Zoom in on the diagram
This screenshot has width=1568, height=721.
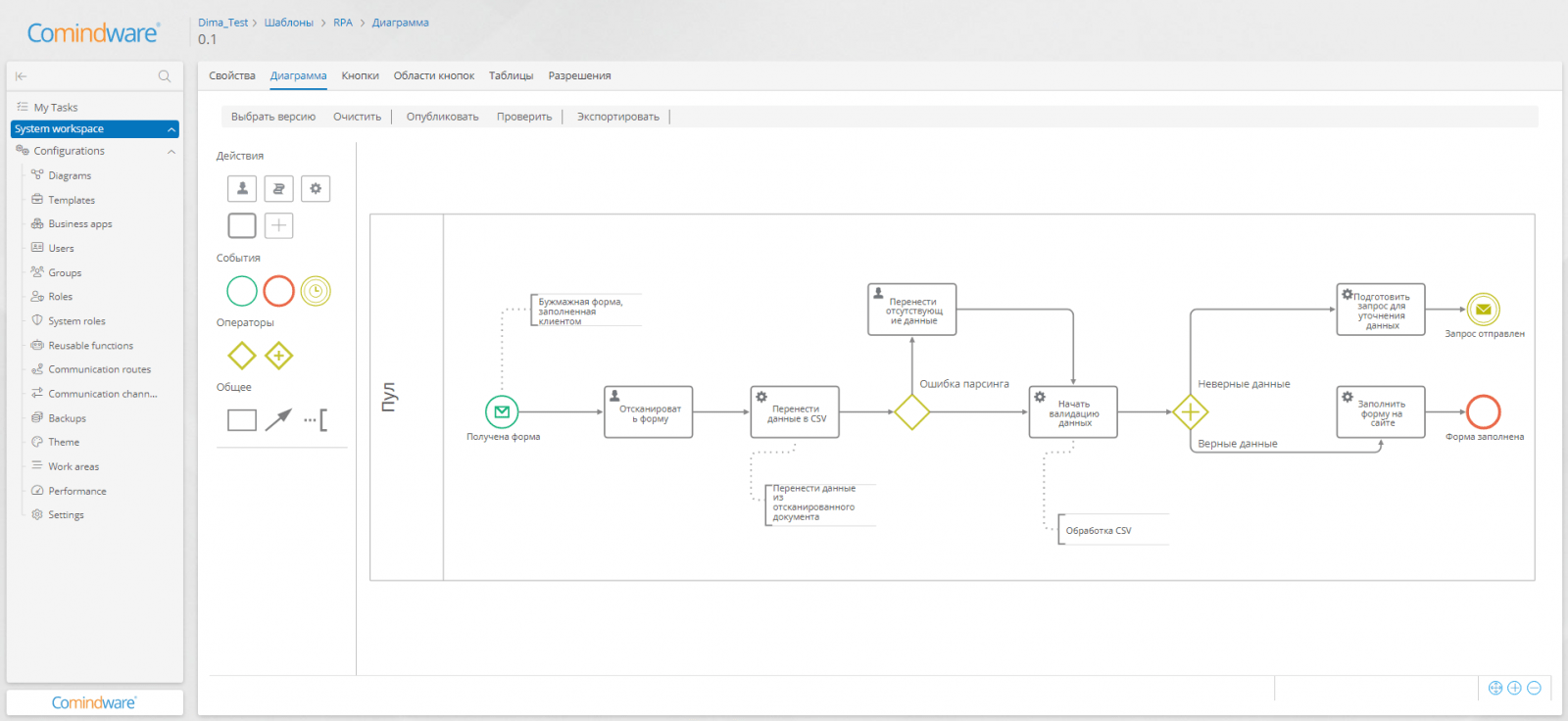pyautogui.click(x=1514, y=688)
